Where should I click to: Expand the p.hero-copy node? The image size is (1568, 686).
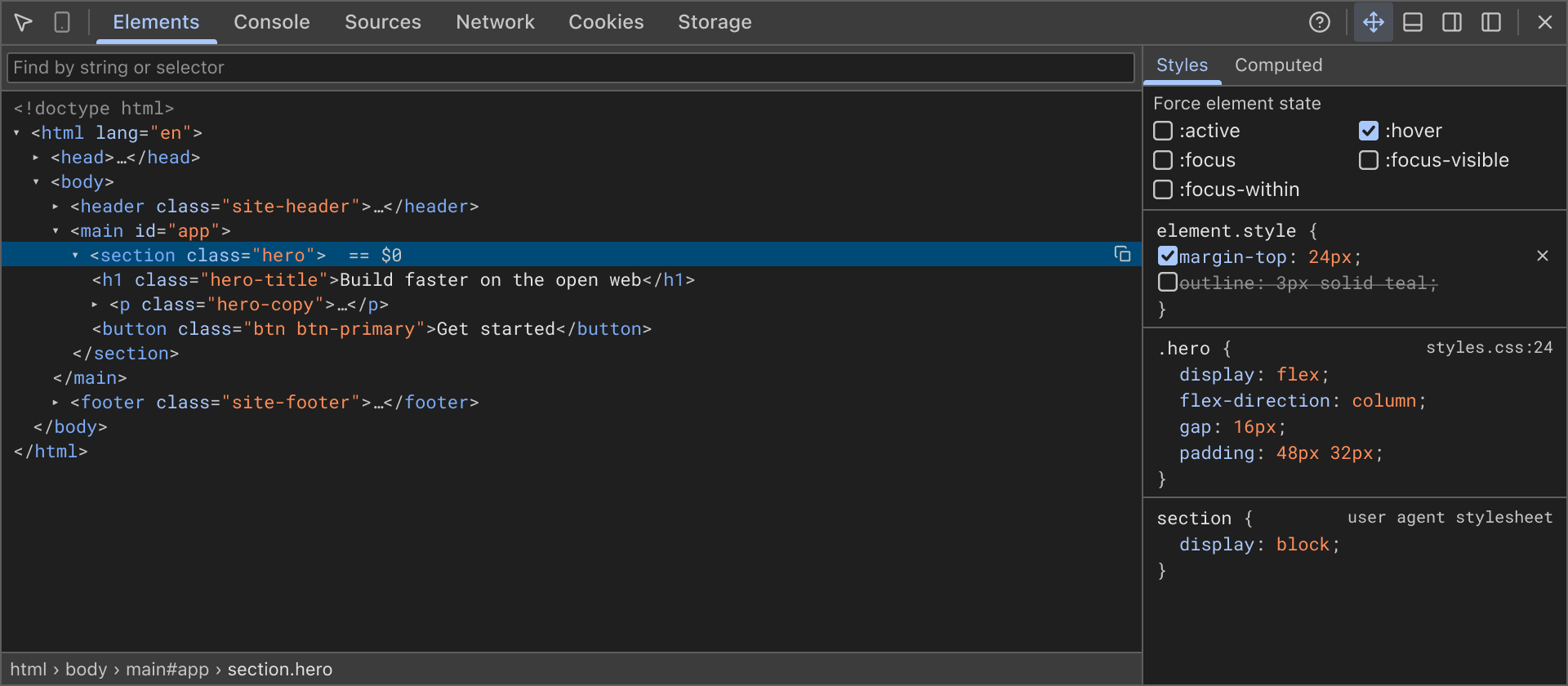(x=95, y=304)
